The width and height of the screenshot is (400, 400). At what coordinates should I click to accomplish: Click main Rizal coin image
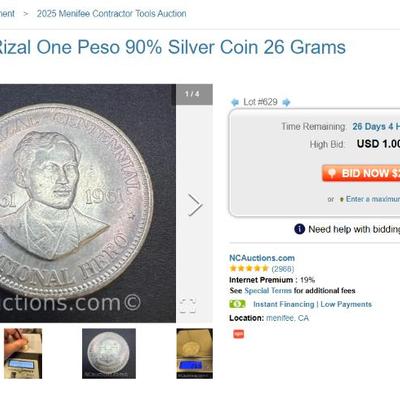click(x=88, y=203)
